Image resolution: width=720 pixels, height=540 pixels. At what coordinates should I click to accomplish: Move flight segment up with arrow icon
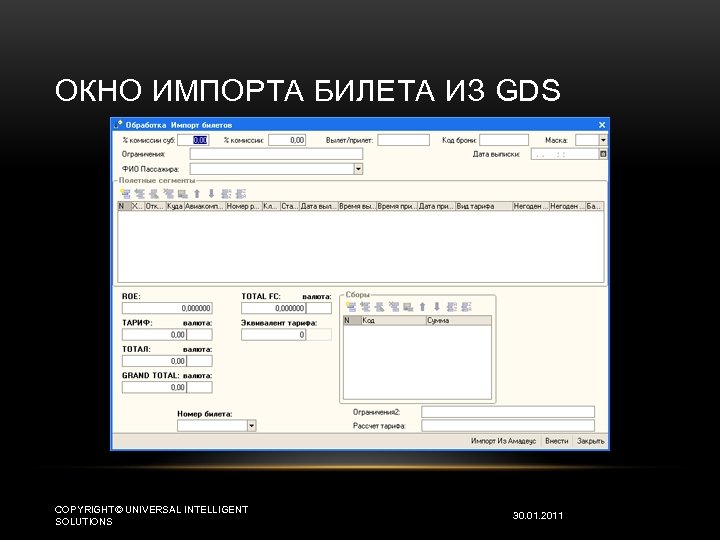[x=197, y=194]
